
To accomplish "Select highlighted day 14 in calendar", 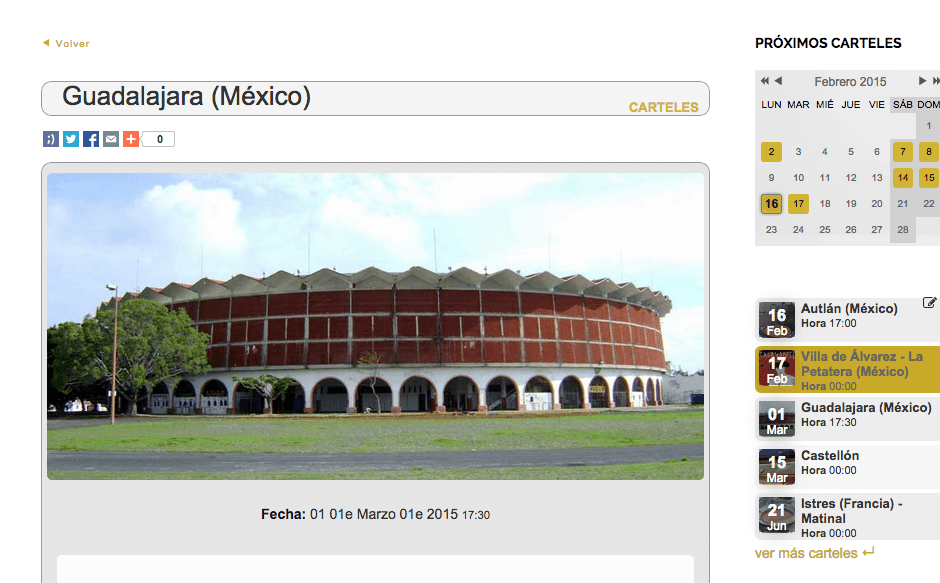I will [x=903, y=178].
